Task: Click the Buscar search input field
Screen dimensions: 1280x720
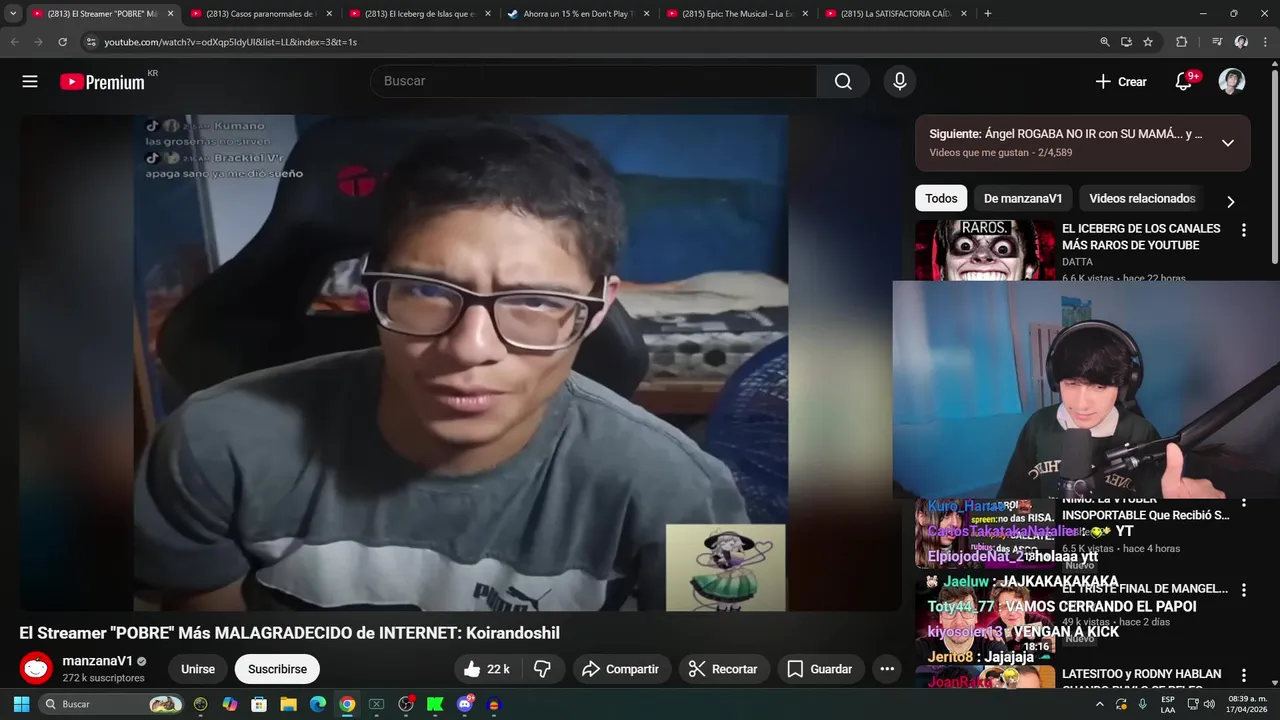Action: coord(594,82)
